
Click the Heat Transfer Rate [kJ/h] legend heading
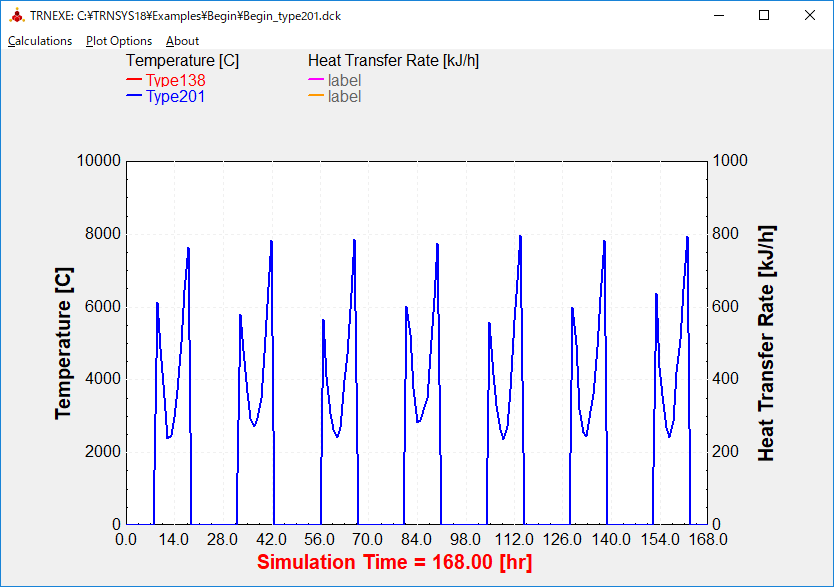[393, 61]
